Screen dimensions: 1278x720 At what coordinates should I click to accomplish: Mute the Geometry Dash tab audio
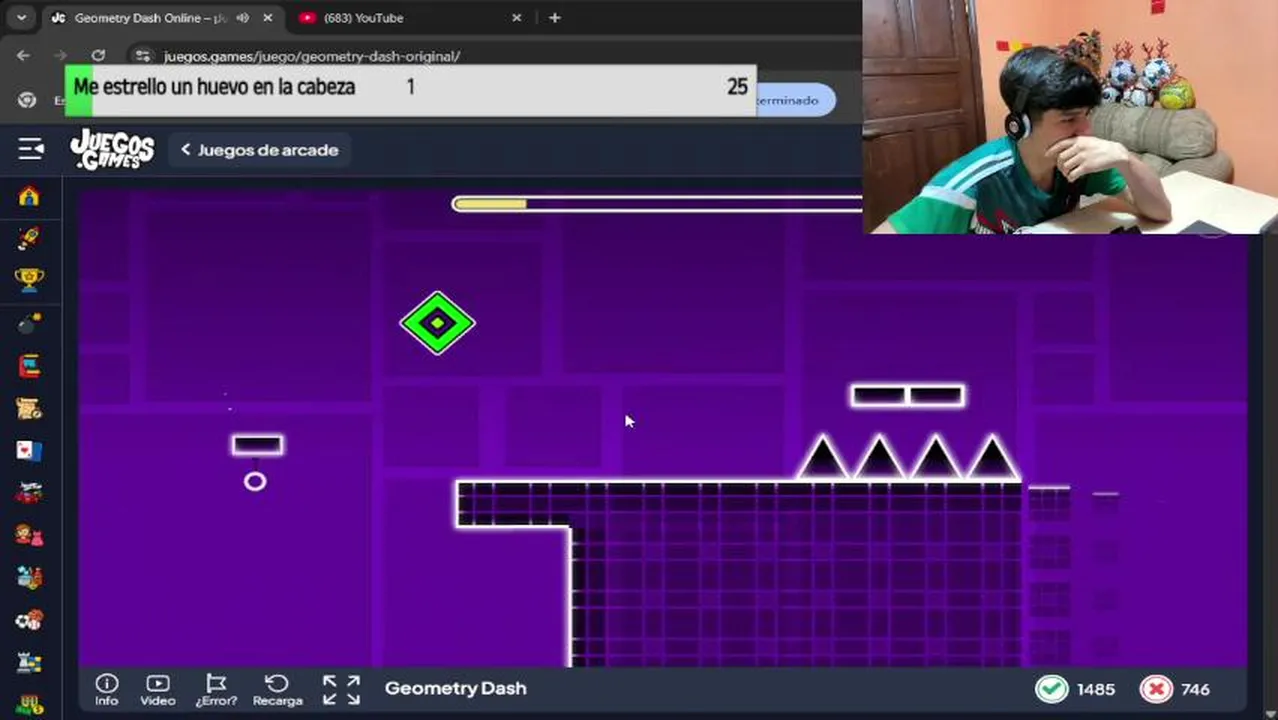pyautogui.click(x=242, y=18)
